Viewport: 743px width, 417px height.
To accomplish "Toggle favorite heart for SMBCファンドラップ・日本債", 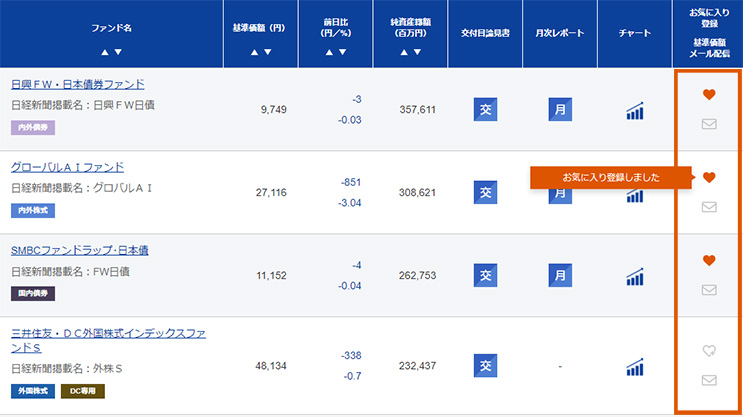I will [x=709, y=260].
